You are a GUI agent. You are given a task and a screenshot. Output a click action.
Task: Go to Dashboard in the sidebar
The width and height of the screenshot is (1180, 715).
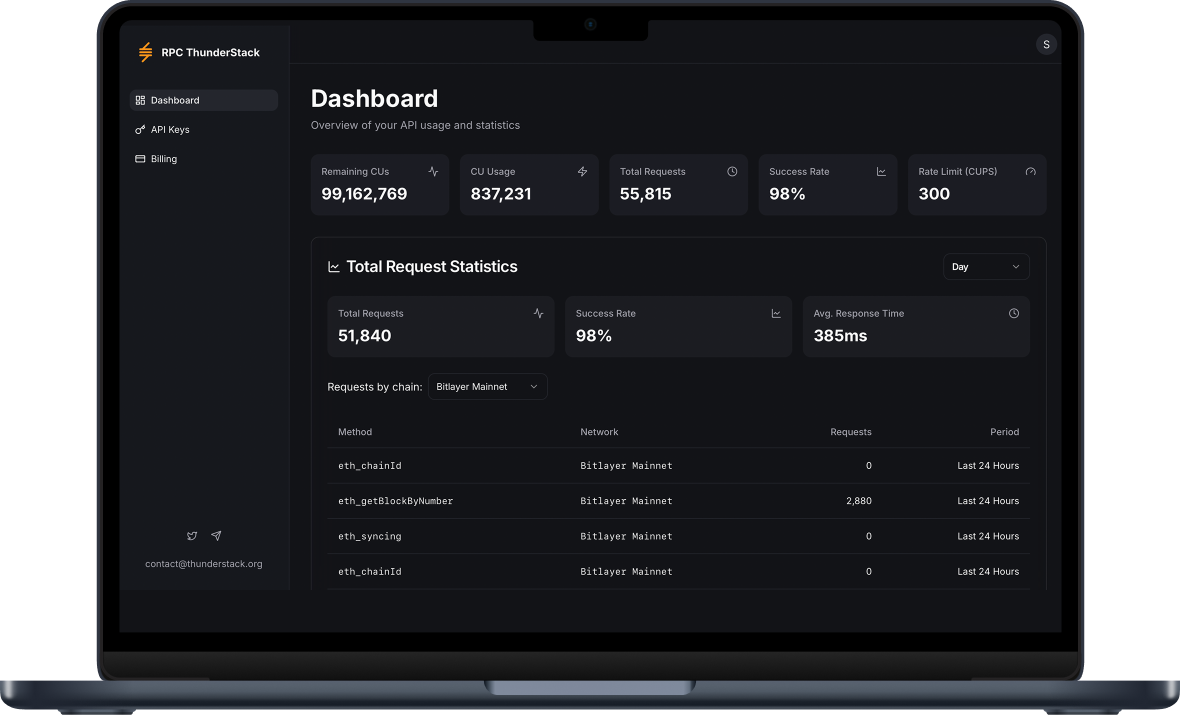click(x=203, y=100)
